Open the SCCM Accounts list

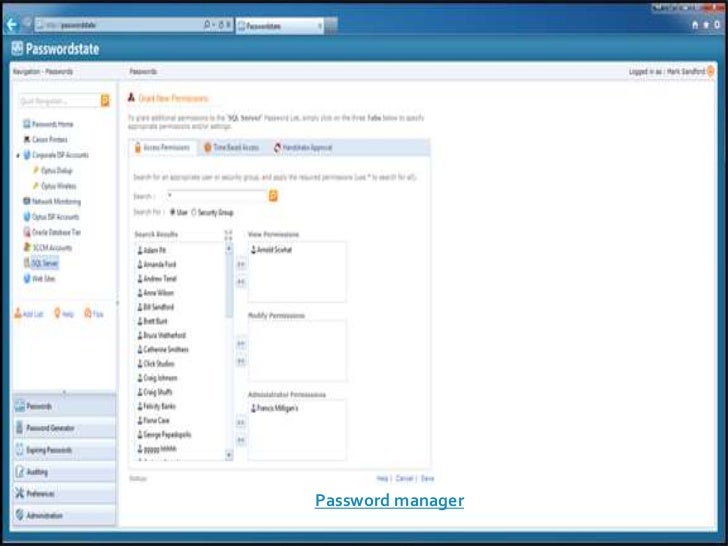[48, 247]
